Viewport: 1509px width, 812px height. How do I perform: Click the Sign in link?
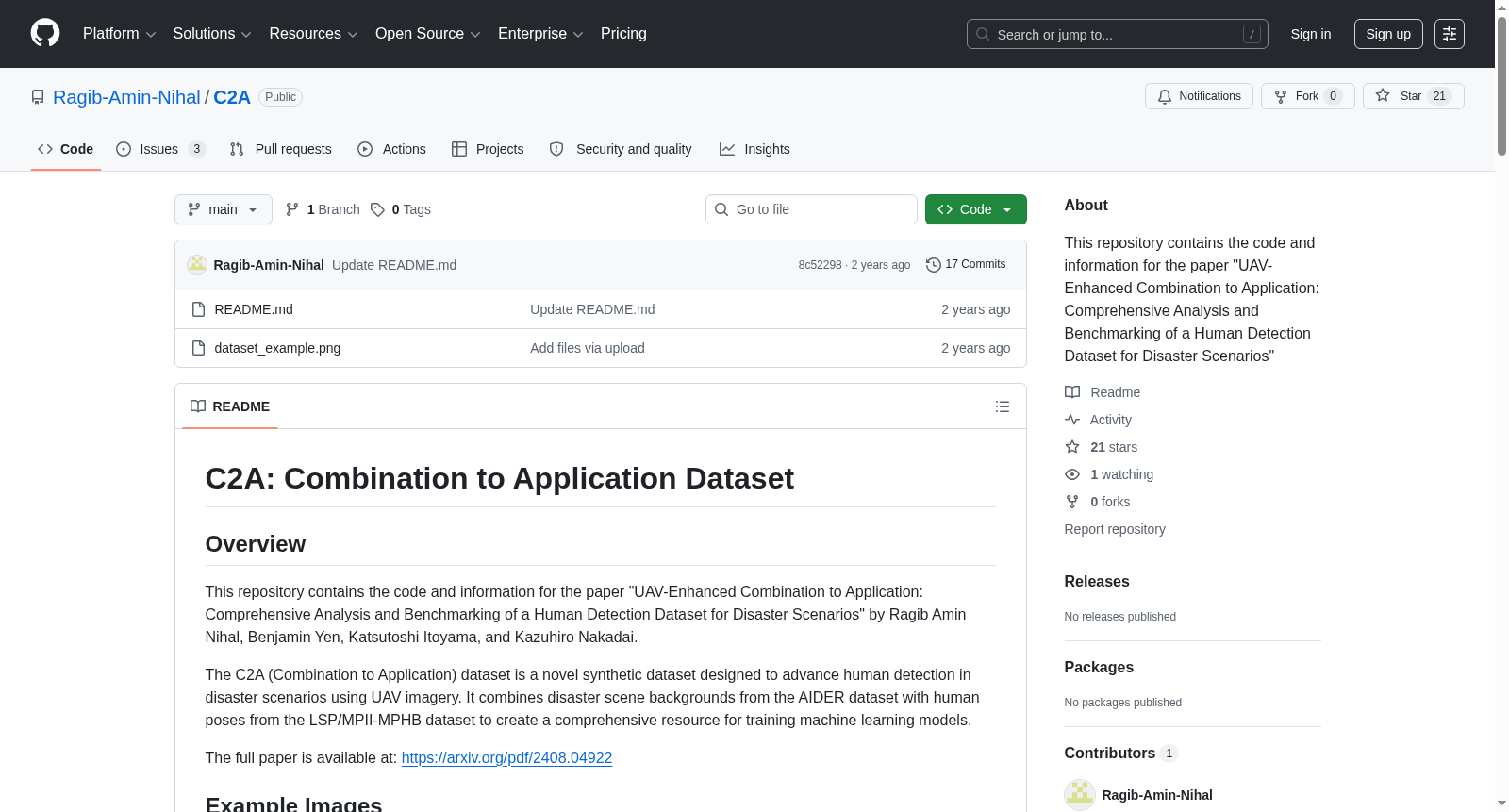pos(1311,34)
